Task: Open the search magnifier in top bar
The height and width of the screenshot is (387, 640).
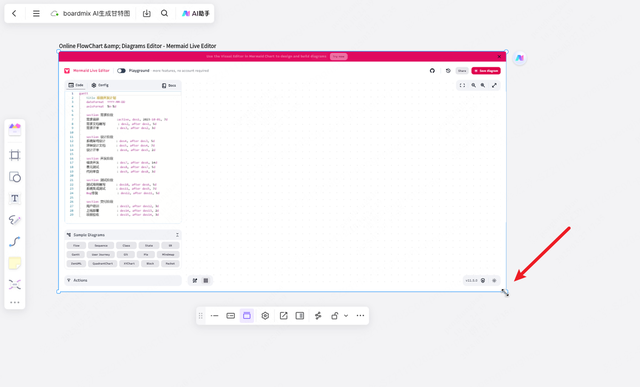Action: pyautogui.click(x=164, y=13)
